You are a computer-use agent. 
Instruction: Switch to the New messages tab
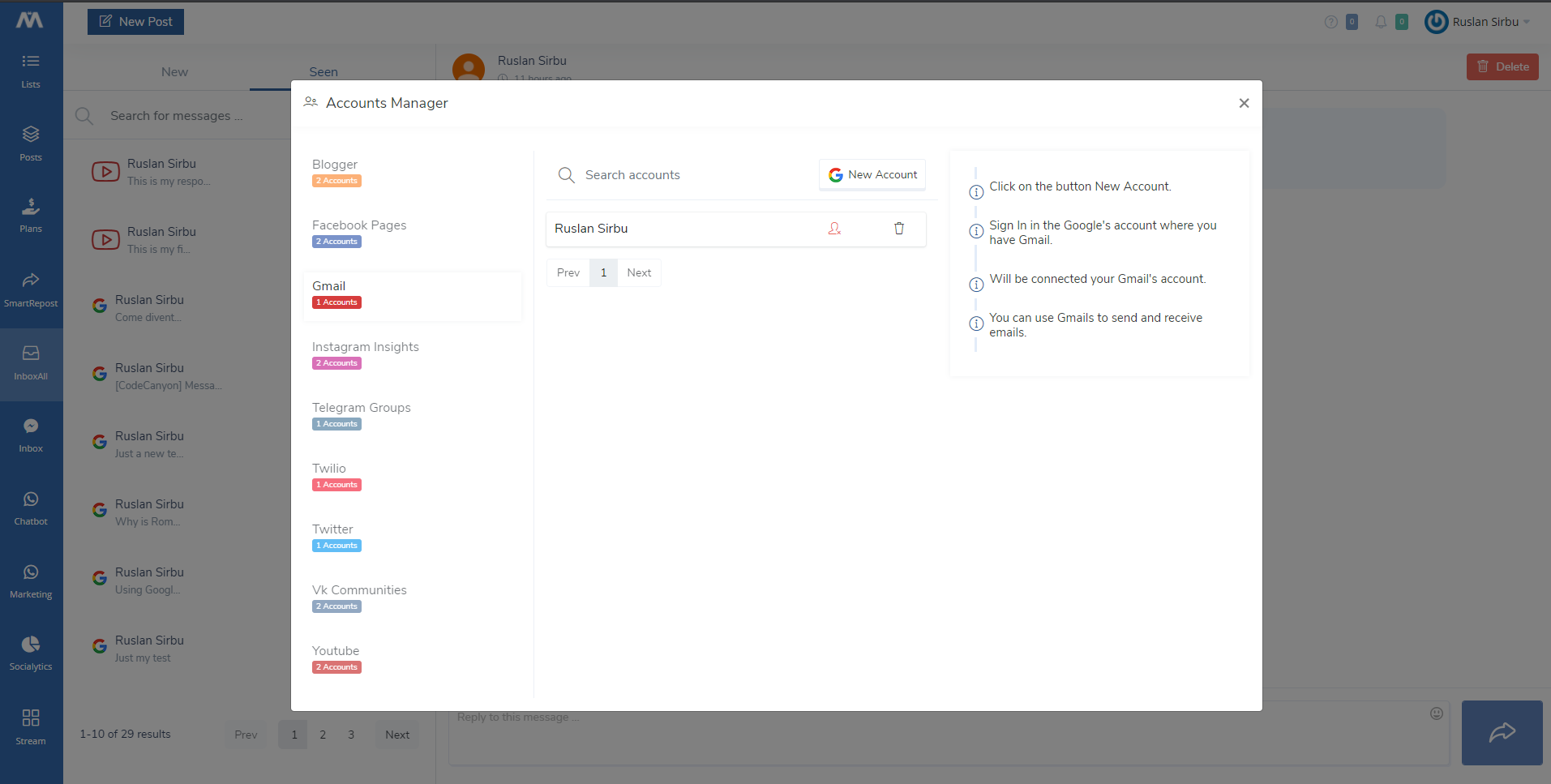[174, 72]
